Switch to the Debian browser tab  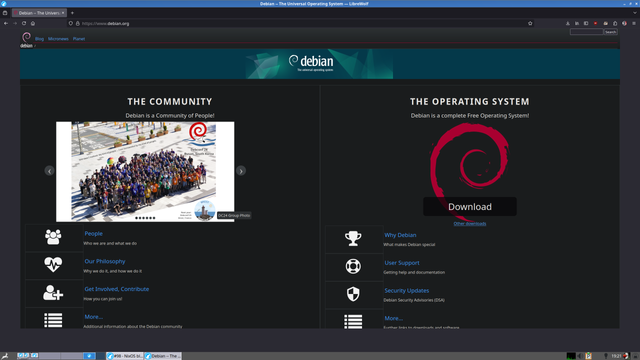click(x=39, y=13)
